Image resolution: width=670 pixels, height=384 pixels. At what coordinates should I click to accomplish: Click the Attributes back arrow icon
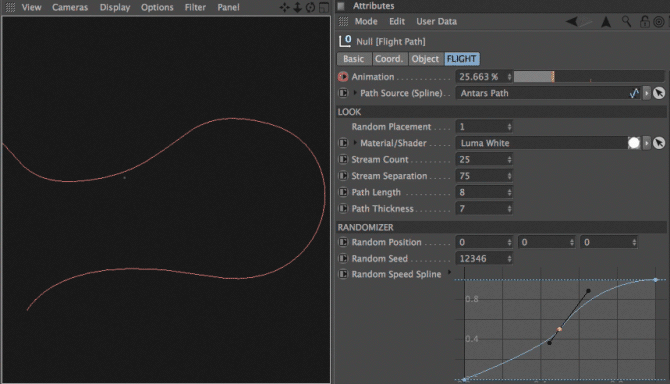point(572,21)
